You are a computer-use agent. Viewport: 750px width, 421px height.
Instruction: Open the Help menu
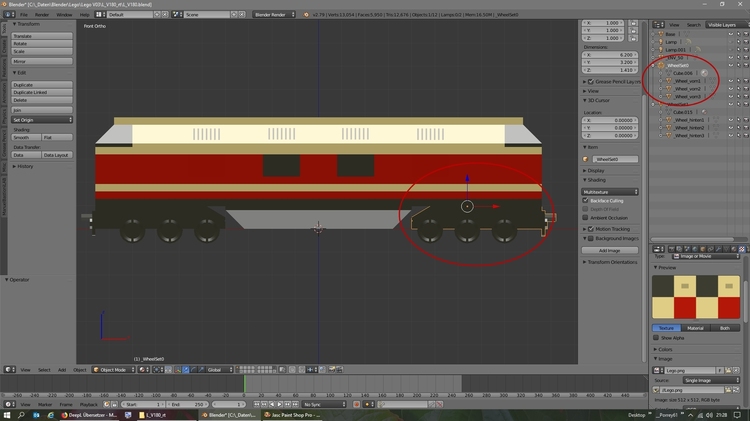tap(85, 15)
